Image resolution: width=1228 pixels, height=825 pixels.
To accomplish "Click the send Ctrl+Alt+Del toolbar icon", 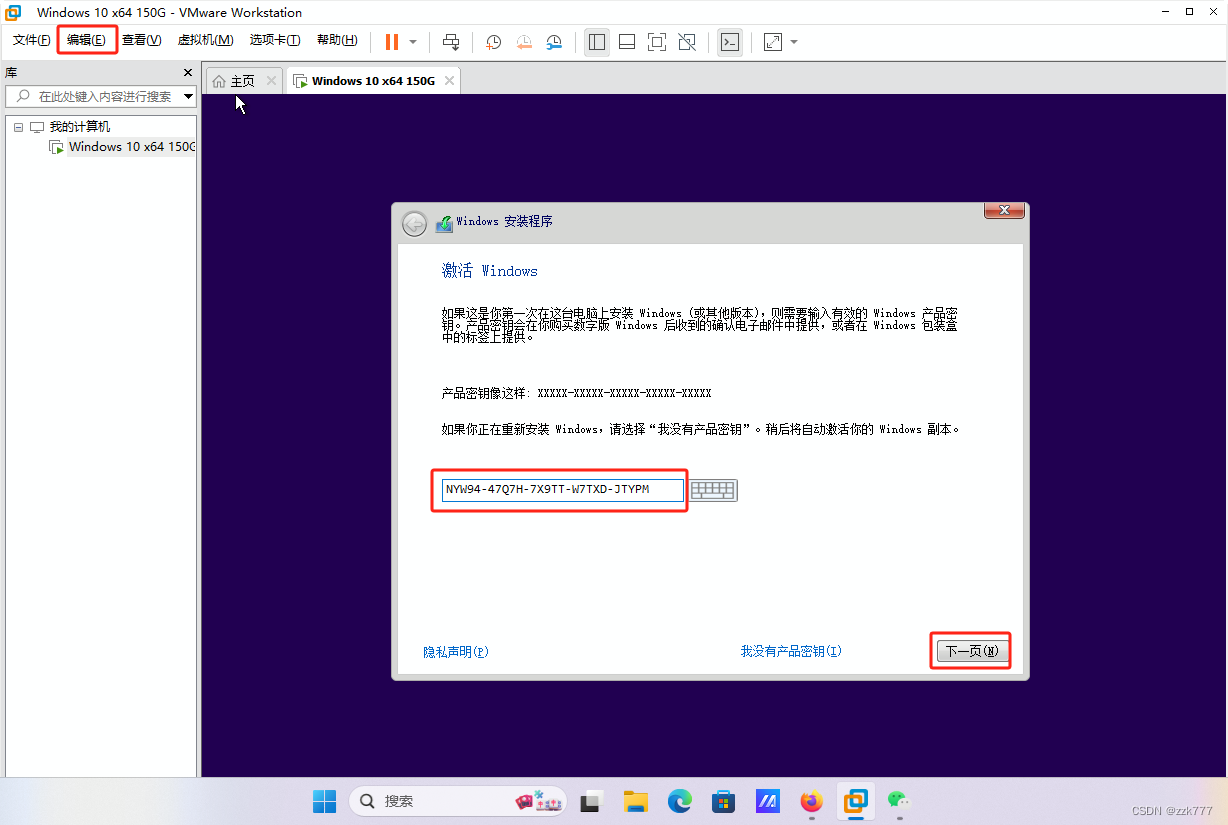I will click(x=451, y=42).
